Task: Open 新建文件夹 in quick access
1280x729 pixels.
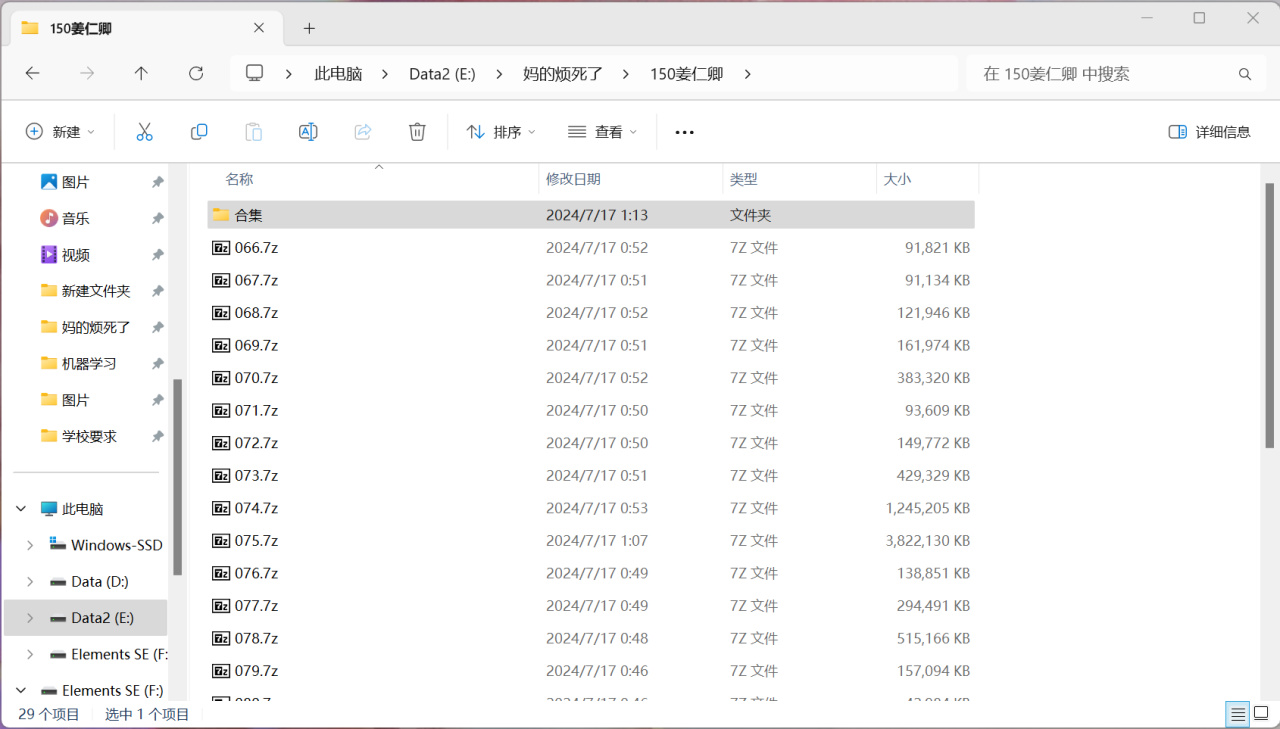Action: 85,291
